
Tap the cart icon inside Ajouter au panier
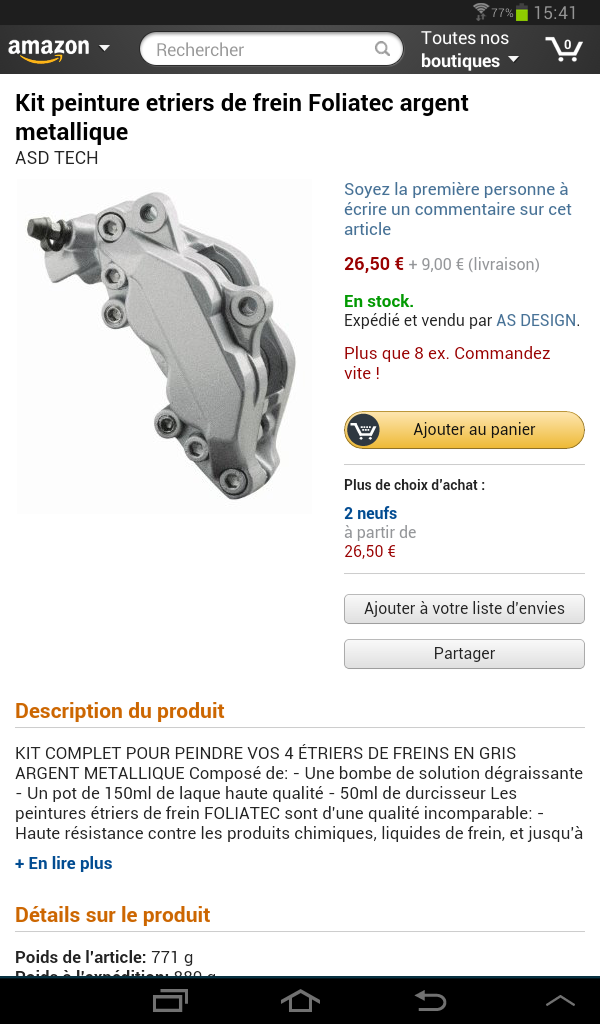click(364, 430)
